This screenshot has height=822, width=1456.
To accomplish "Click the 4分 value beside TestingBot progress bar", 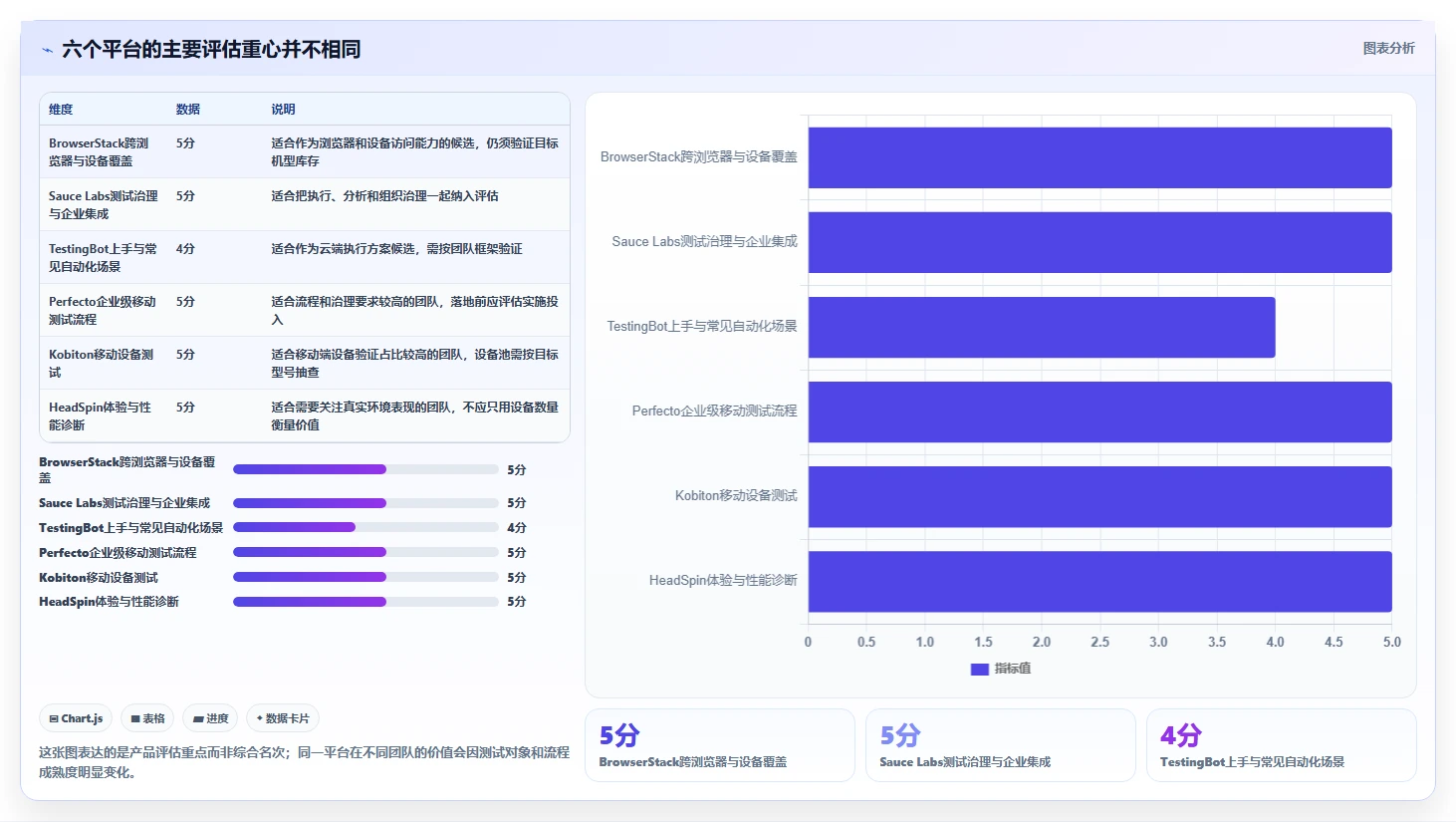I will click(517, 528).
